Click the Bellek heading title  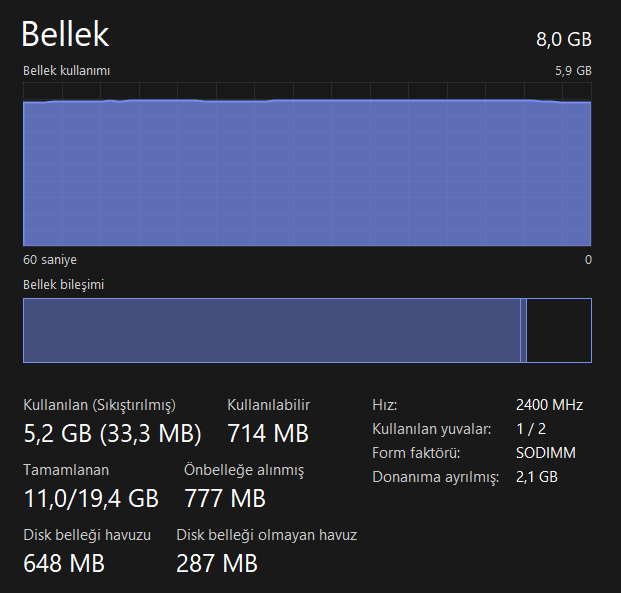point(65,35)
